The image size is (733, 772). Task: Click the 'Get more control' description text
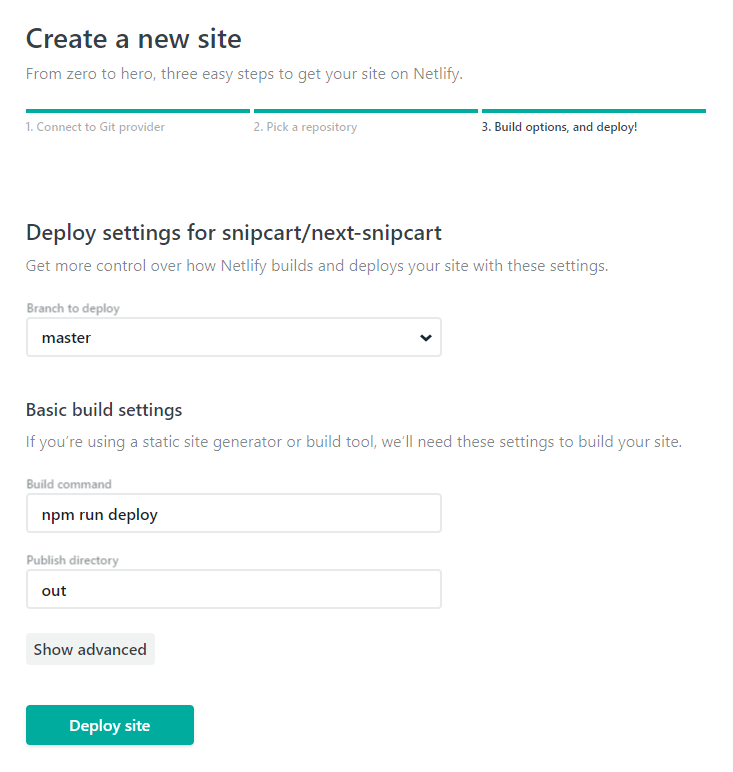316,266
